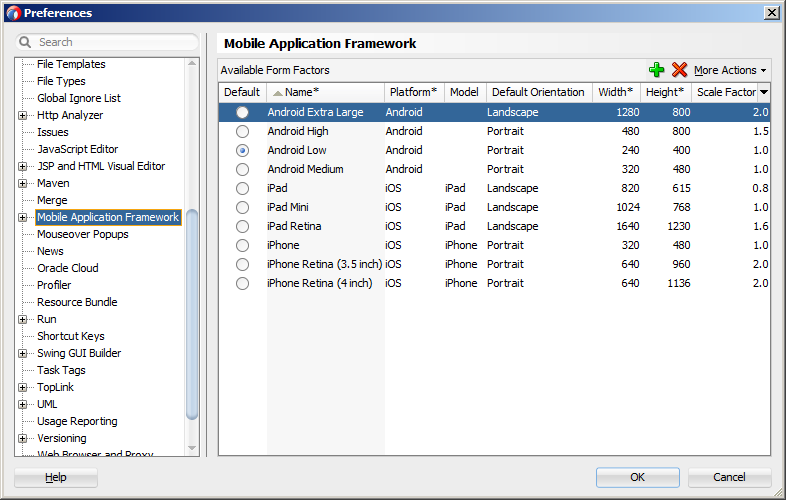
Task: Click the category tree scrollbar thumb
Action: [x=192, y=314]
